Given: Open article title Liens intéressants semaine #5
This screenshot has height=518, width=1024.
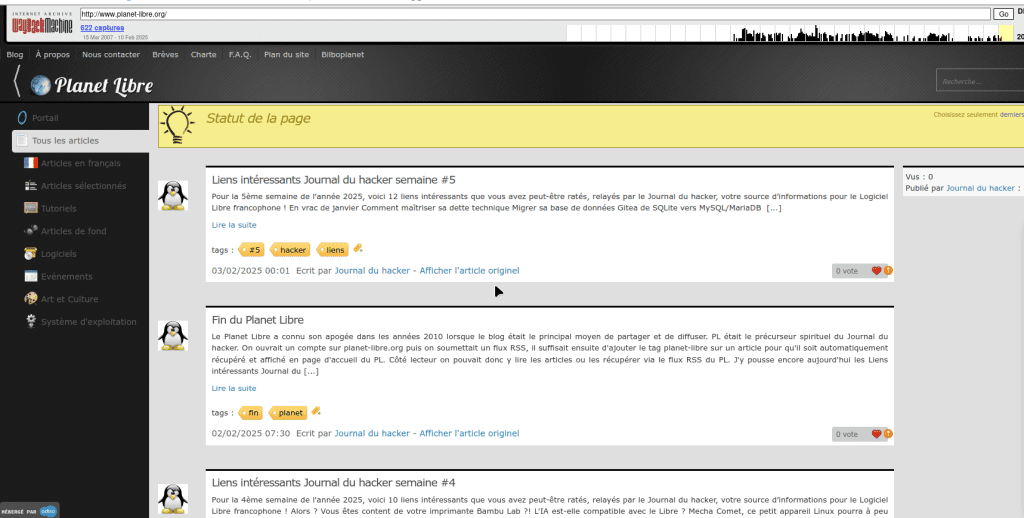Looking at the screenshot, I should pyautogui.click(x=334, y=180).
